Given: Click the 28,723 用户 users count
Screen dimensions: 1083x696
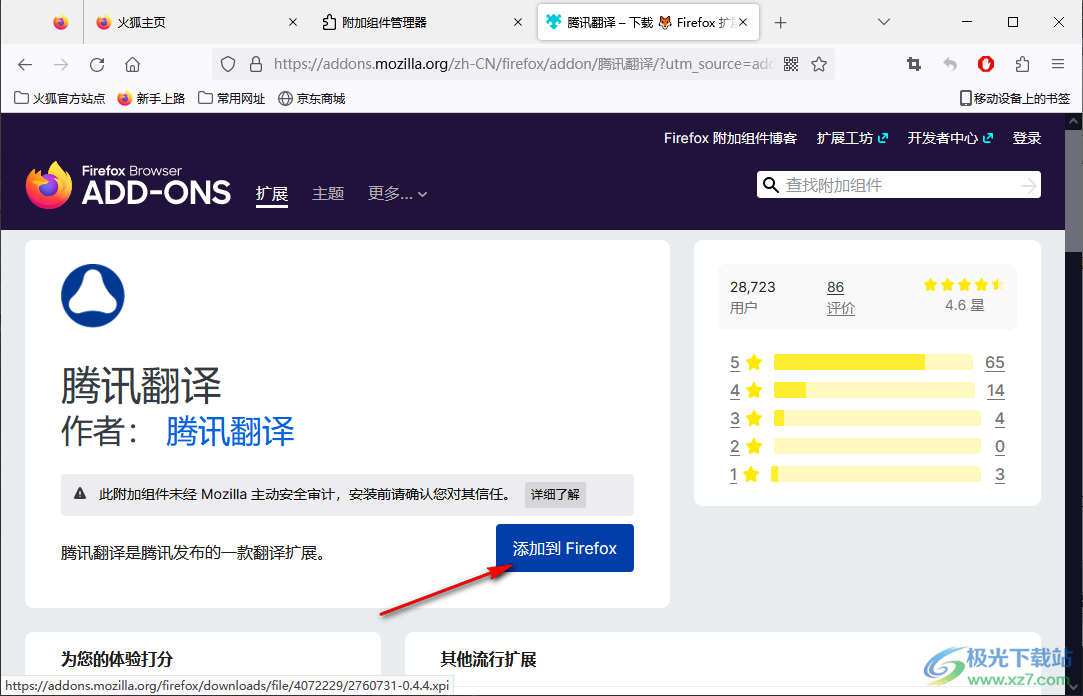Looking at the screenshot, I should coord(753,297).
